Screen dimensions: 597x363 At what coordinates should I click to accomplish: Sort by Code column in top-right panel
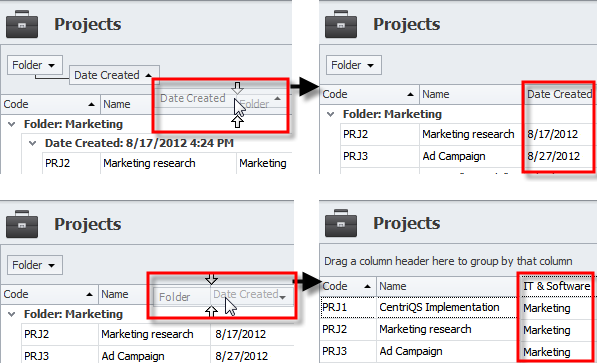pos(369,94)
